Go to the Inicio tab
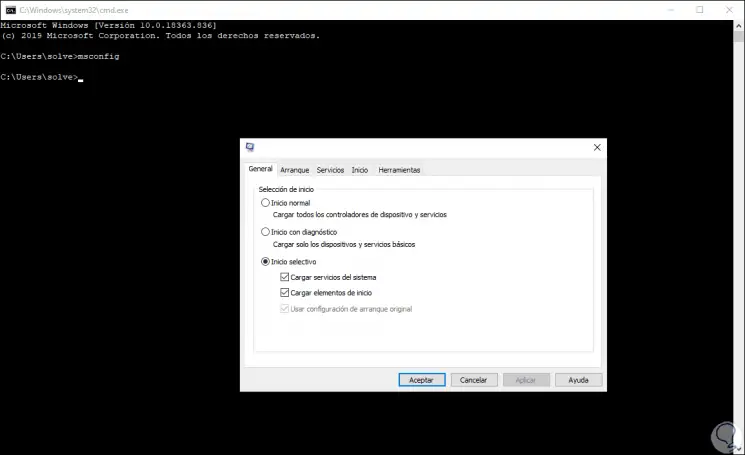The width and height of the screenshot is (745, 455). (x=360, y=170)
